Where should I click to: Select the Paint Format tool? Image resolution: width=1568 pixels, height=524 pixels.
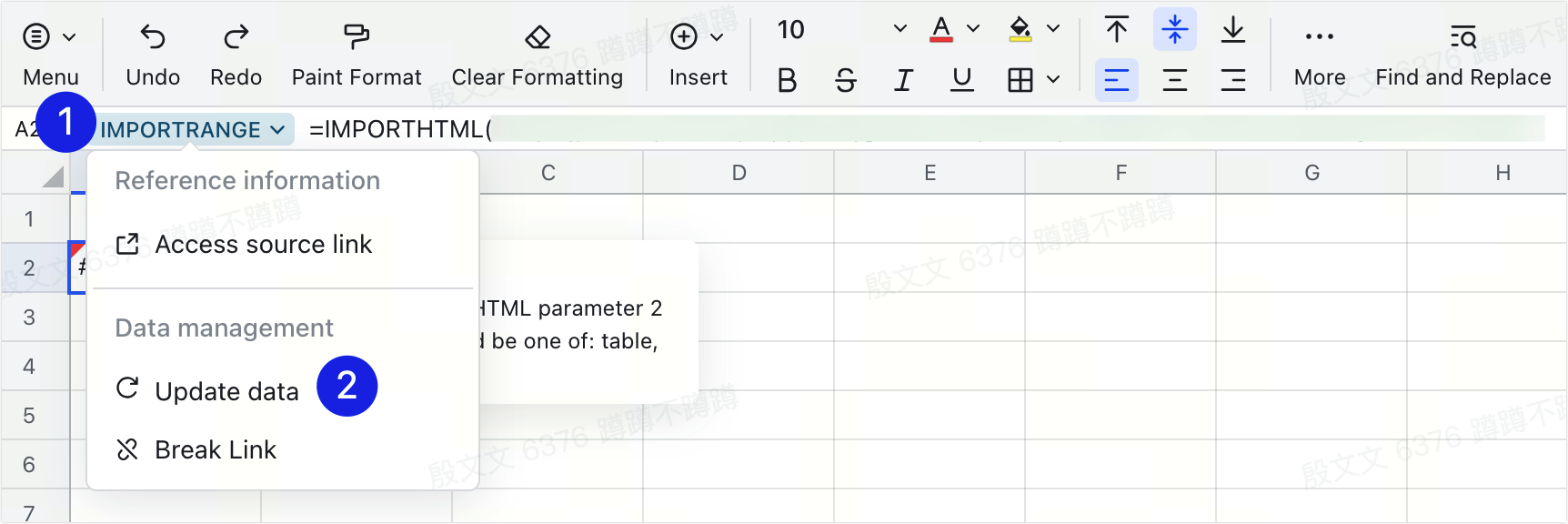[356, 38]
